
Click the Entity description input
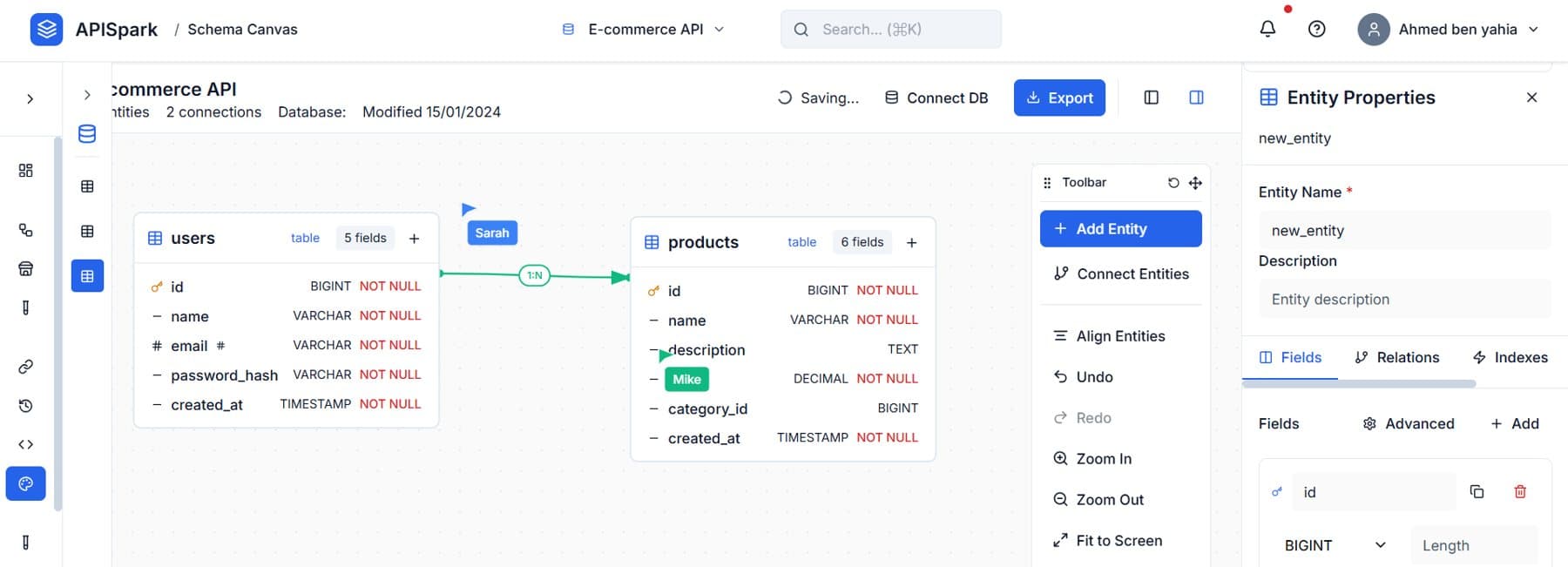1405,299
